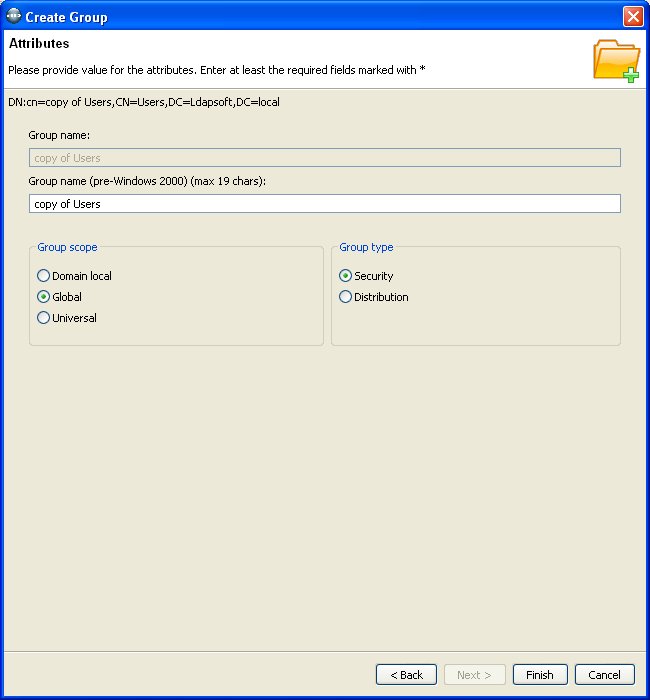Click the DN path text line

click(144, 102)
